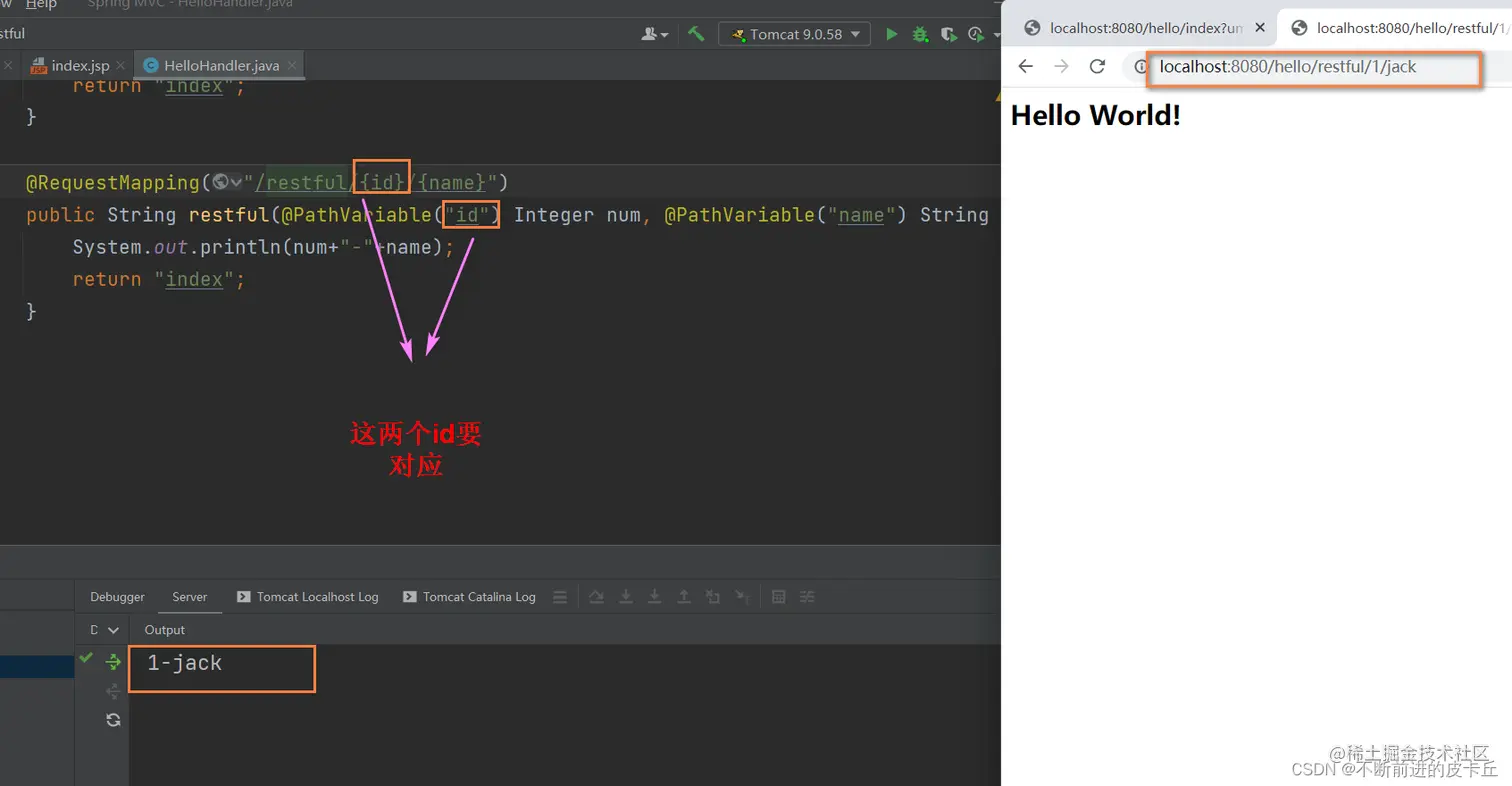Run Tomcat with the green play icon
The image size is (1512, 786).
coord(891,34)
